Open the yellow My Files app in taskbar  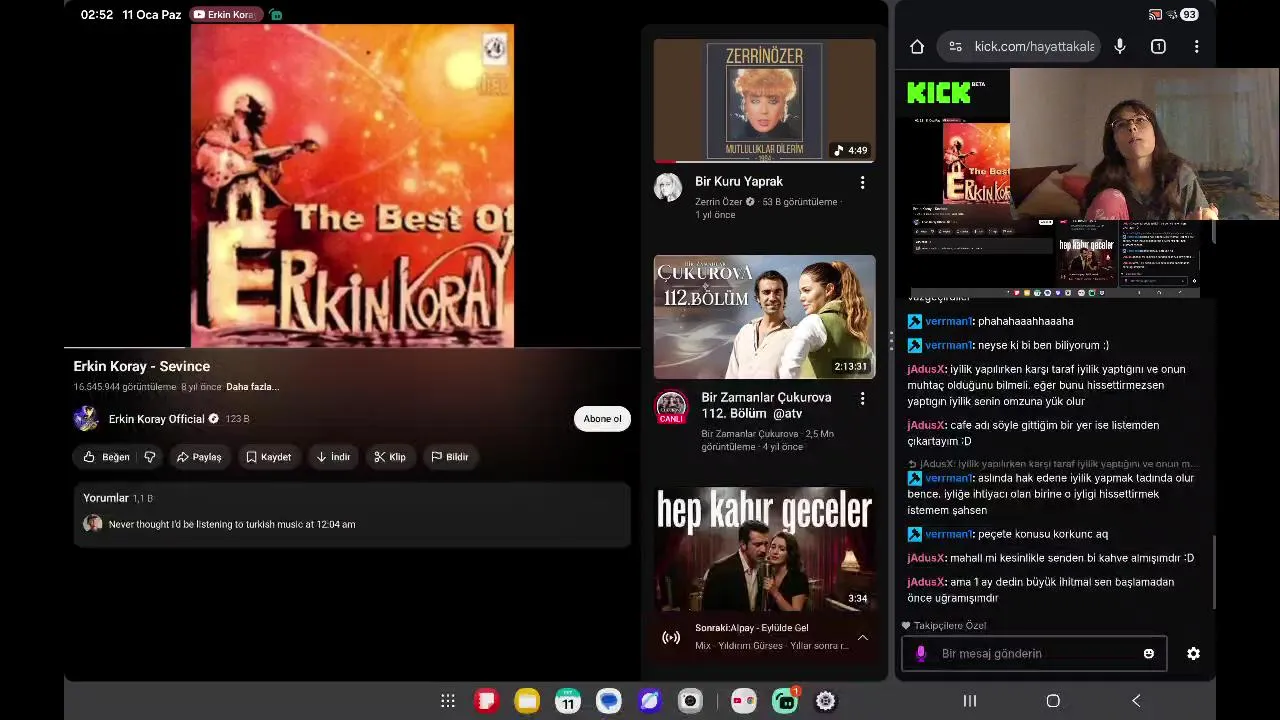click(x=527, y=701)
